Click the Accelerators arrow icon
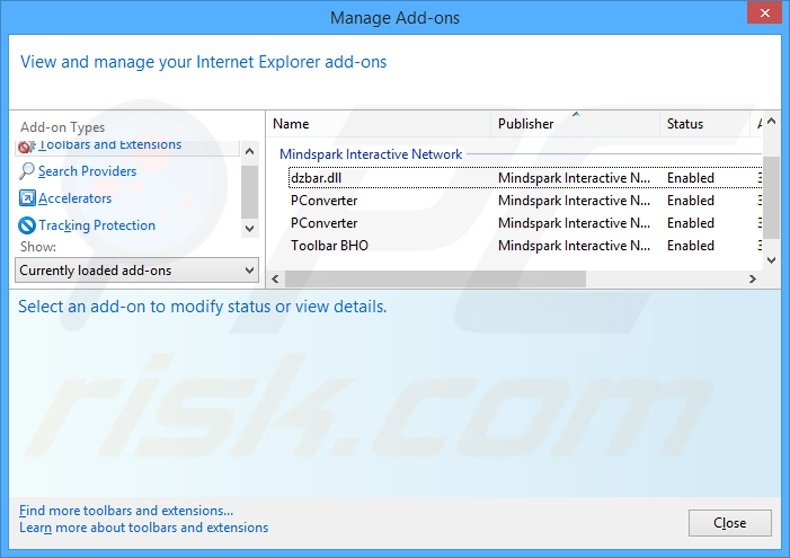 pos(27,198)
